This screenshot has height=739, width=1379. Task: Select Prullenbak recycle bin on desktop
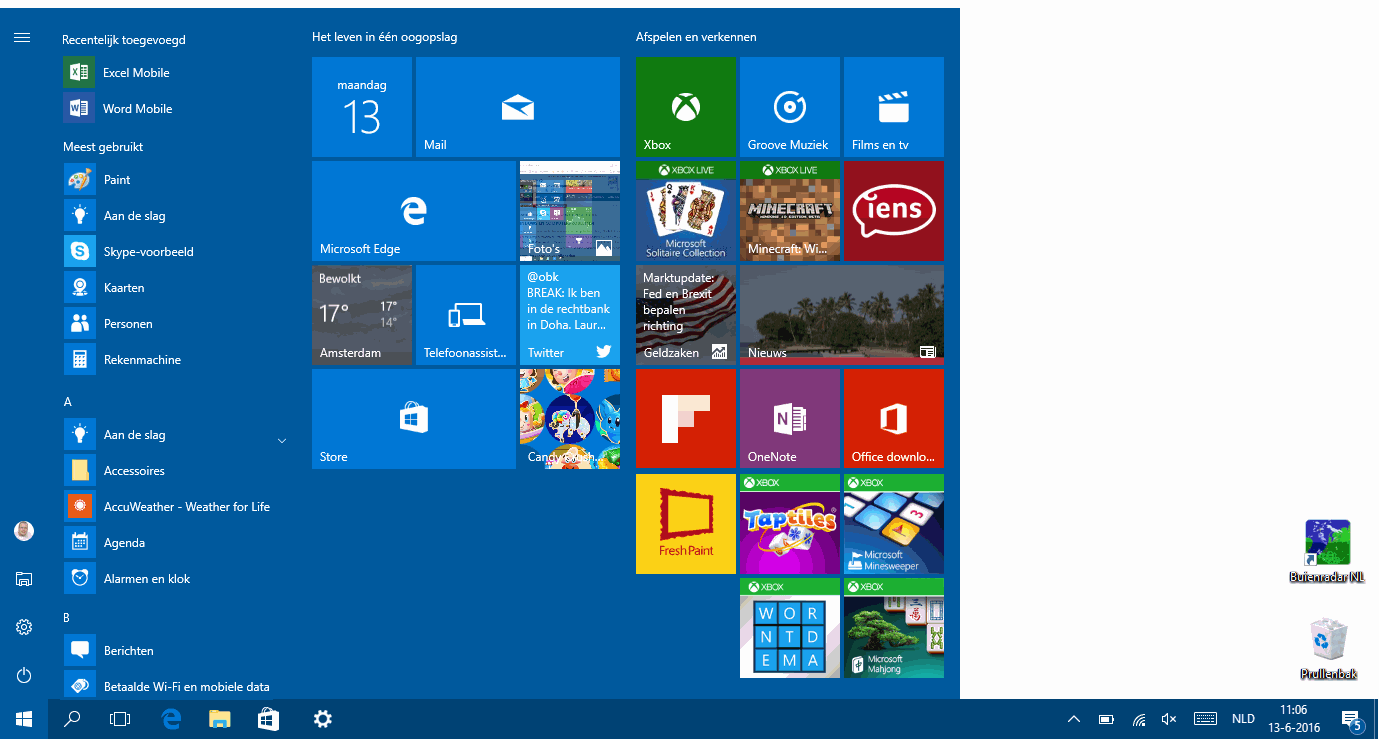(x=1328, y=649)
